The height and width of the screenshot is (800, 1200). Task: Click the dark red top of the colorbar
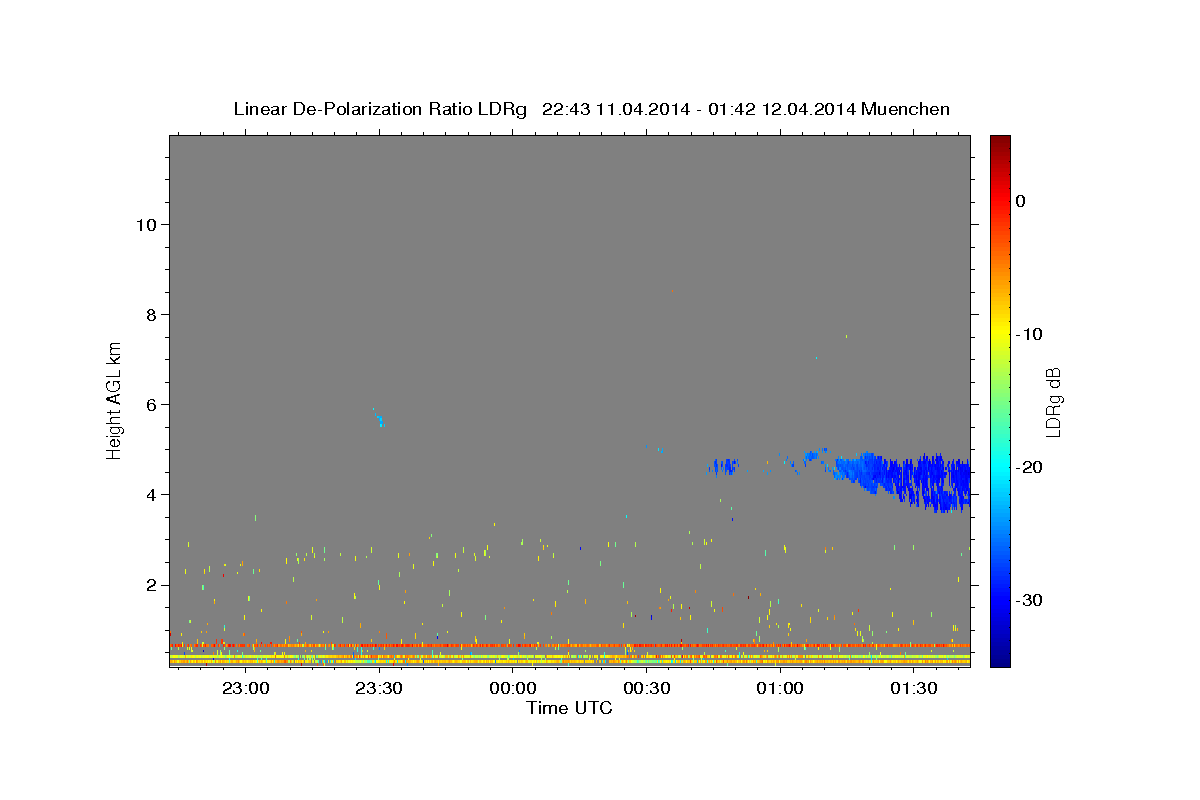[x=999, y=141]
